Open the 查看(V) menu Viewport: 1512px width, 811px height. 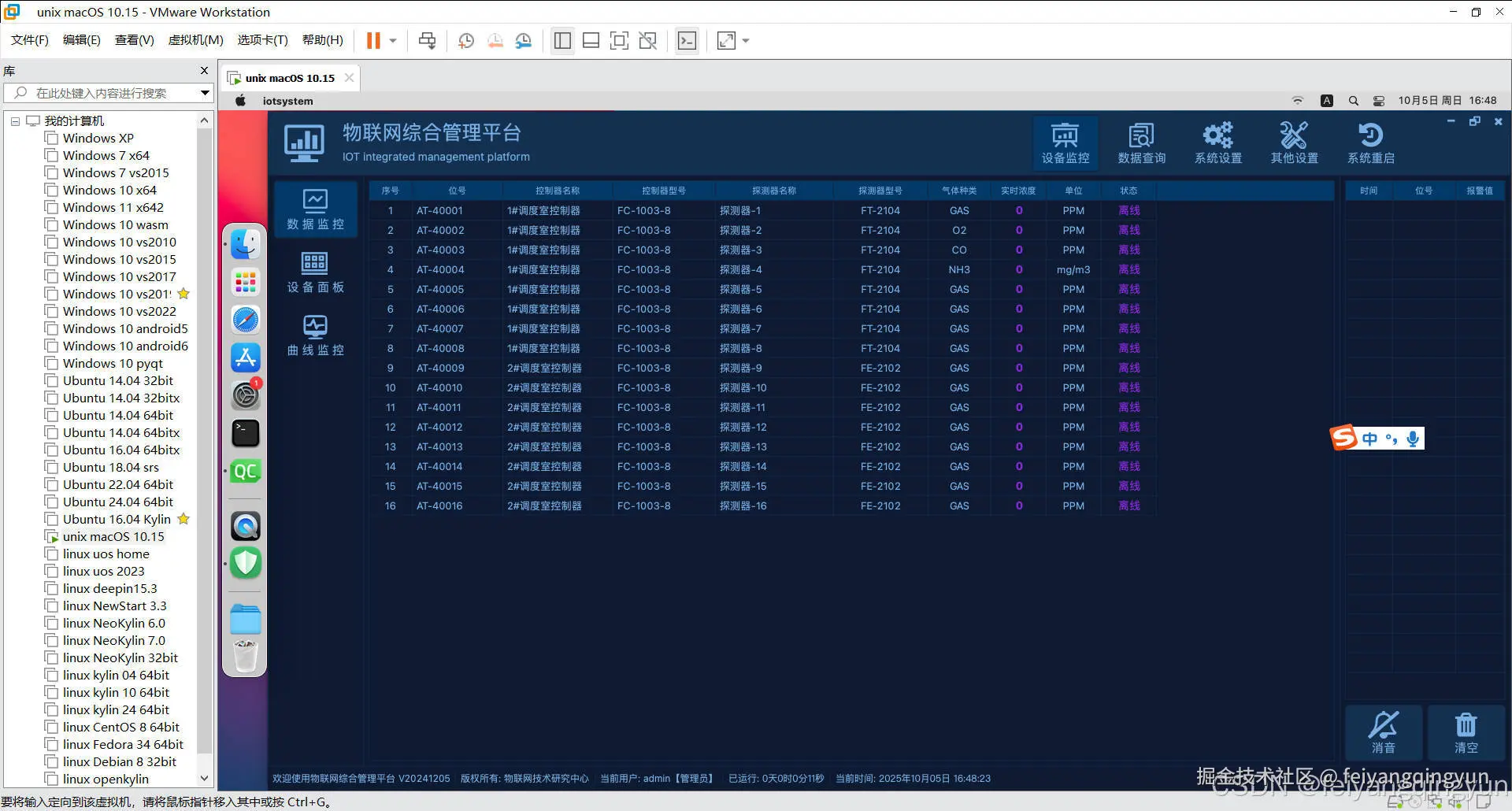coord(135,40)
